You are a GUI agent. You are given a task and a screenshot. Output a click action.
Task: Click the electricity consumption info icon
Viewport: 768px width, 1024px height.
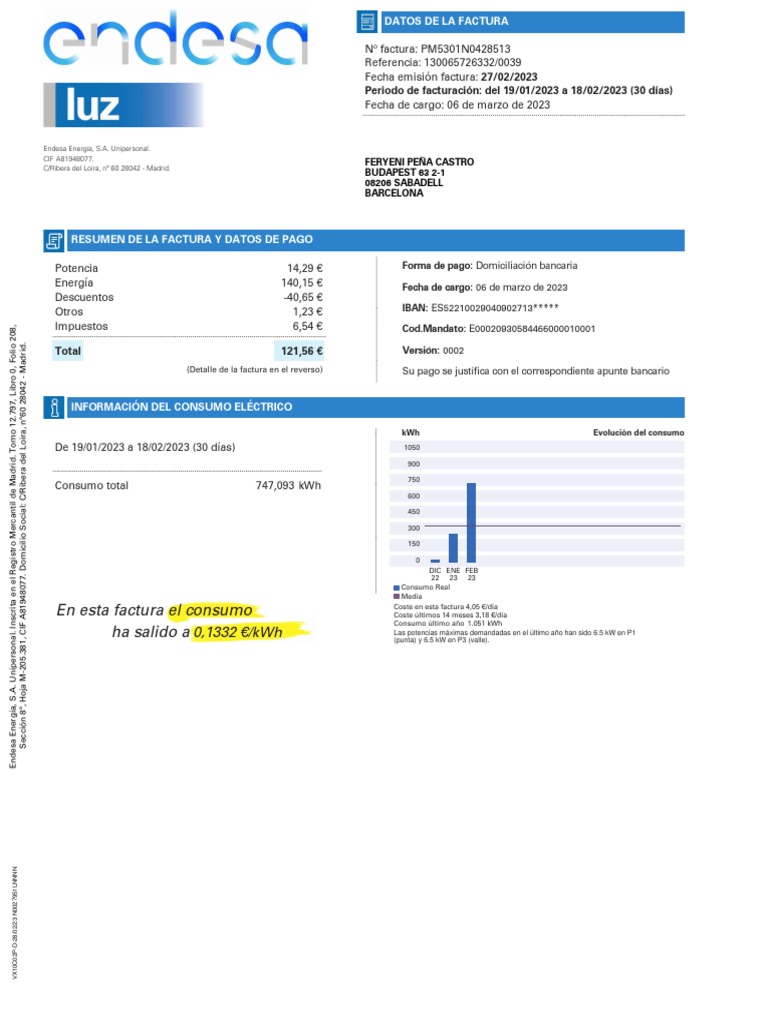[x=54, y=408]
